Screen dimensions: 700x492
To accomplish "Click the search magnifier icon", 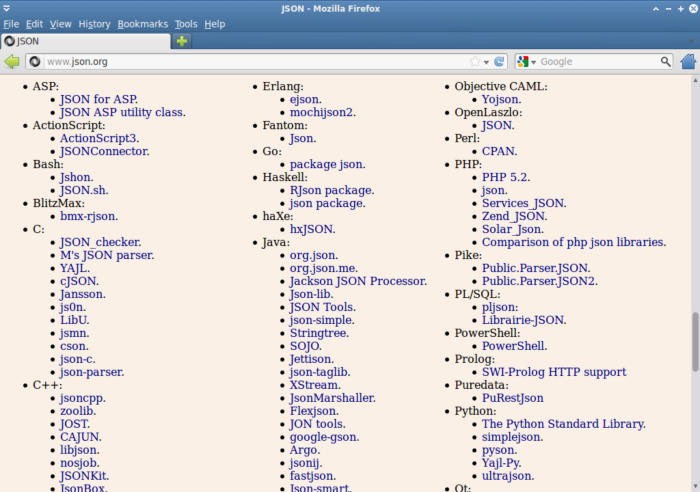I will tap(665, 62).
